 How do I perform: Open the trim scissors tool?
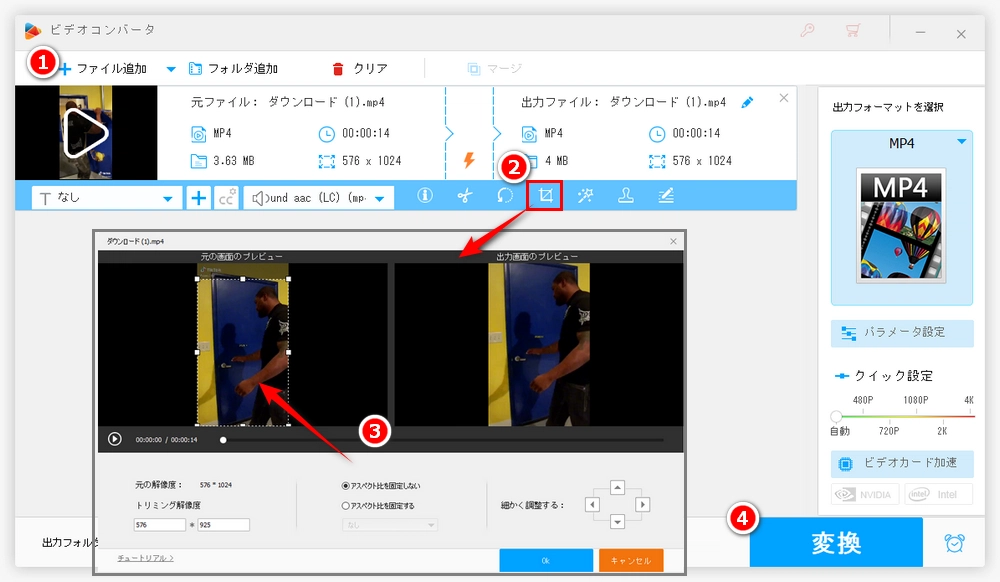coord(464,196)
